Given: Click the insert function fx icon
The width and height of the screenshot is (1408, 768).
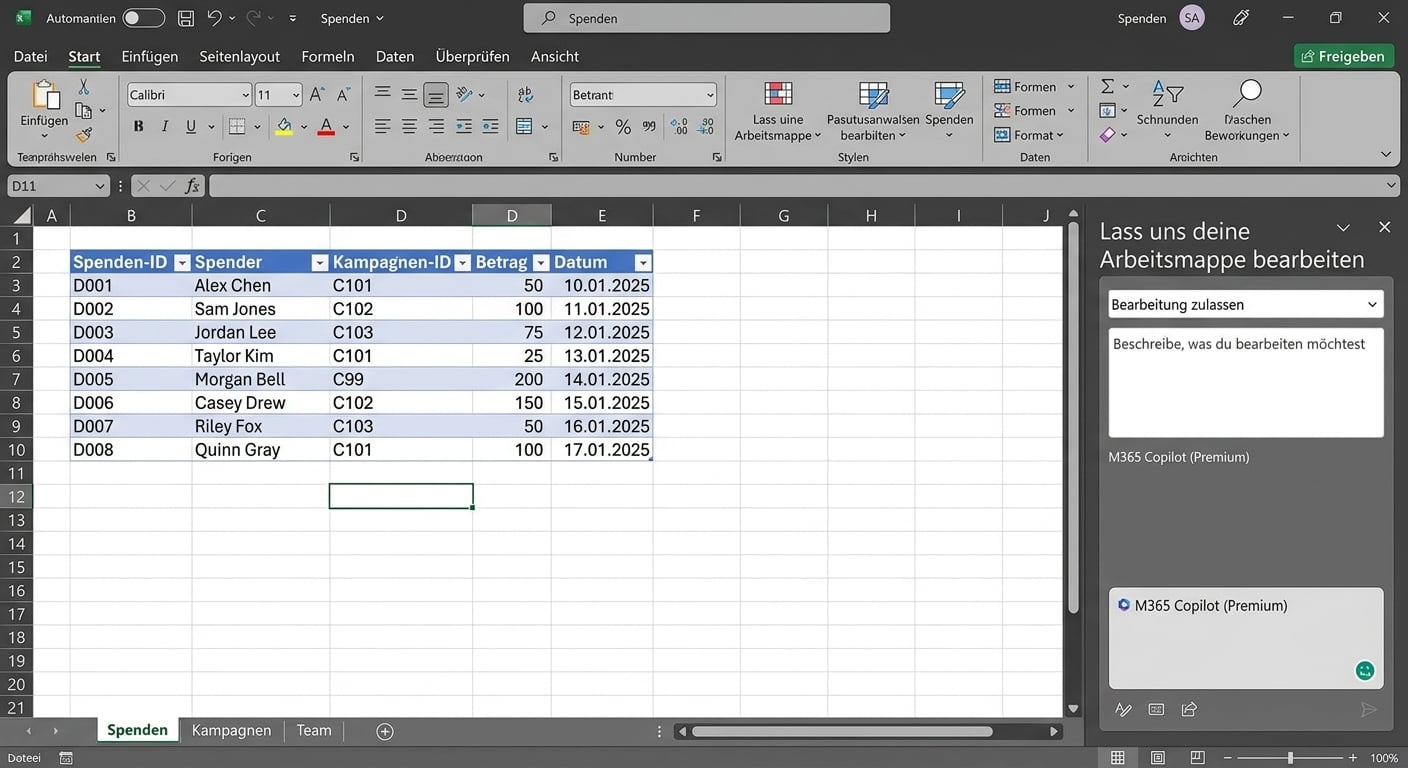Looking at the screenshot, I should pyautogui.click(x=192, y=186).
